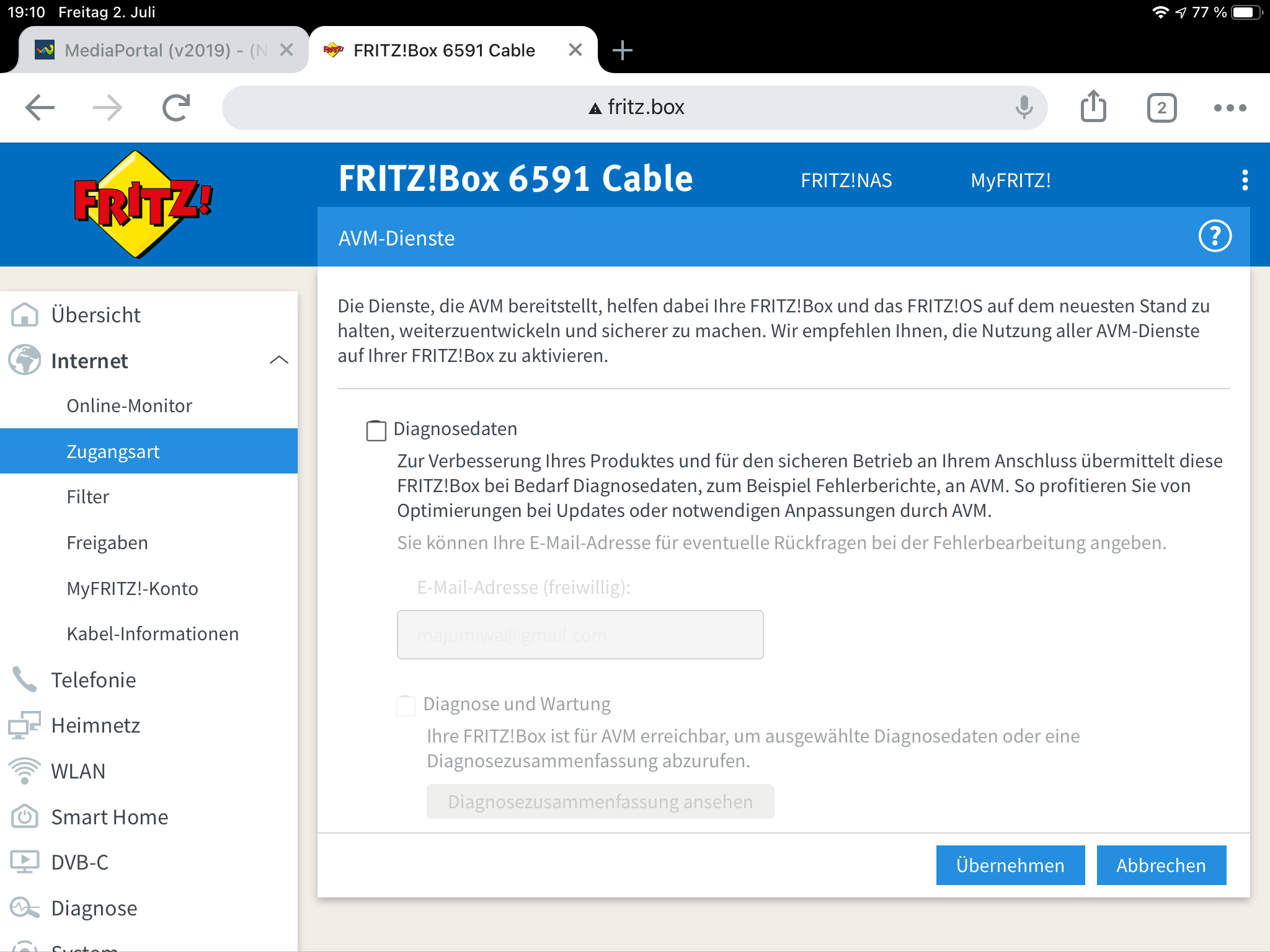Click the Smart Home icon

25,816
